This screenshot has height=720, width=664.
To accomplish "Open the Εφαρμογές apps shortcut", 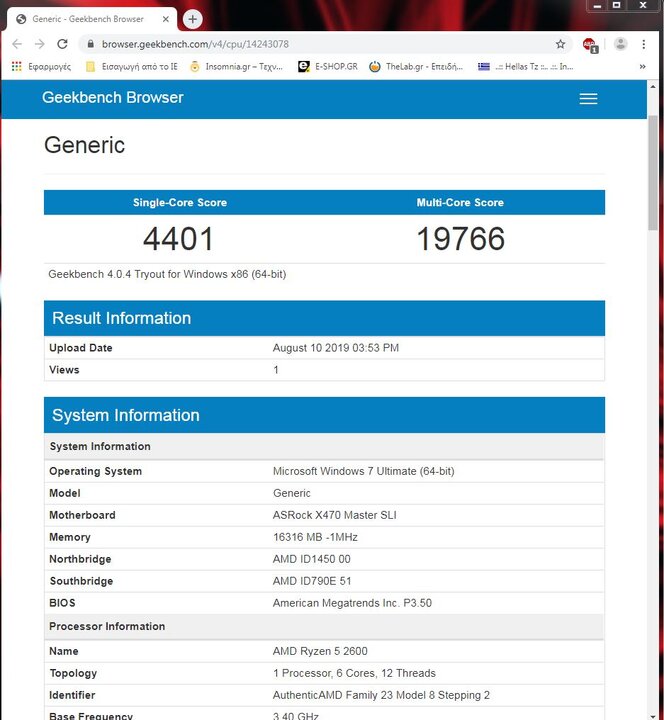I will (x=41, y=67).
